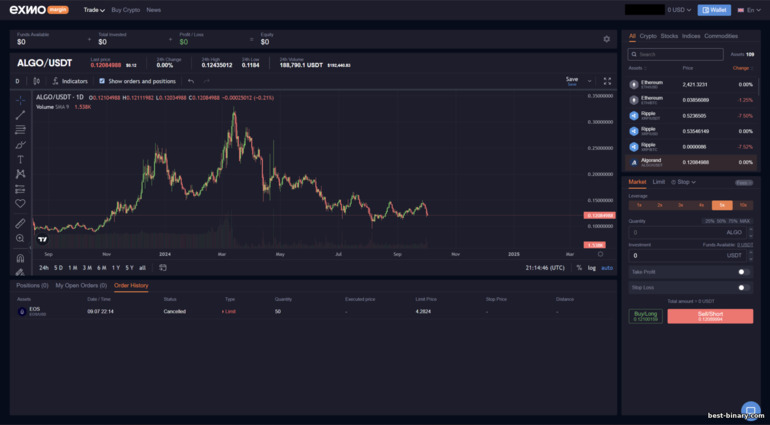Click the Investment USDT input field
Image resolution: width=770 pixels, height=425 pixels.
tap(690, 255)
